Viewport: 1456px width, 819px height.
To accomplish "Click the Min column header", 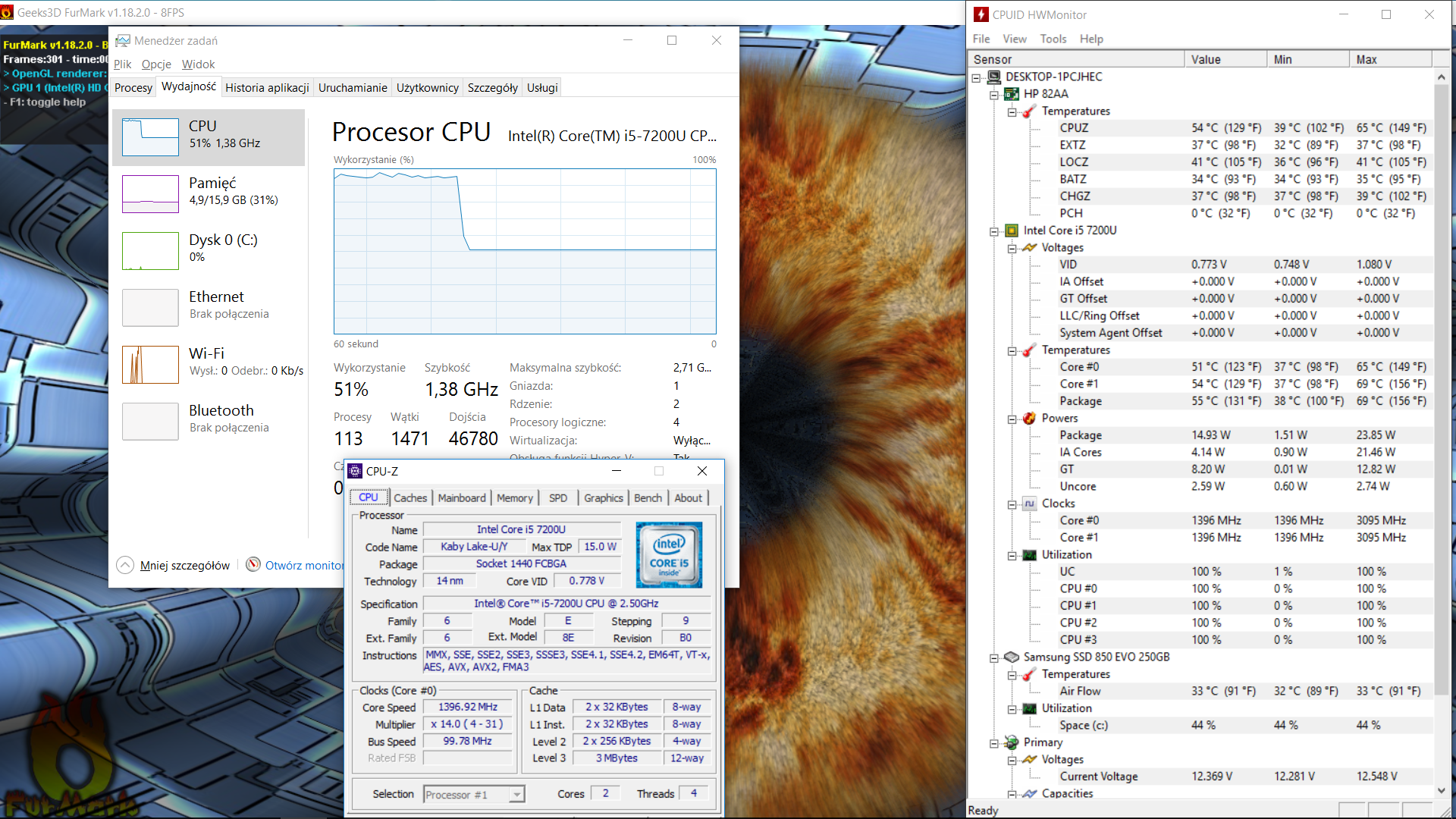I will click(1308, 59).
